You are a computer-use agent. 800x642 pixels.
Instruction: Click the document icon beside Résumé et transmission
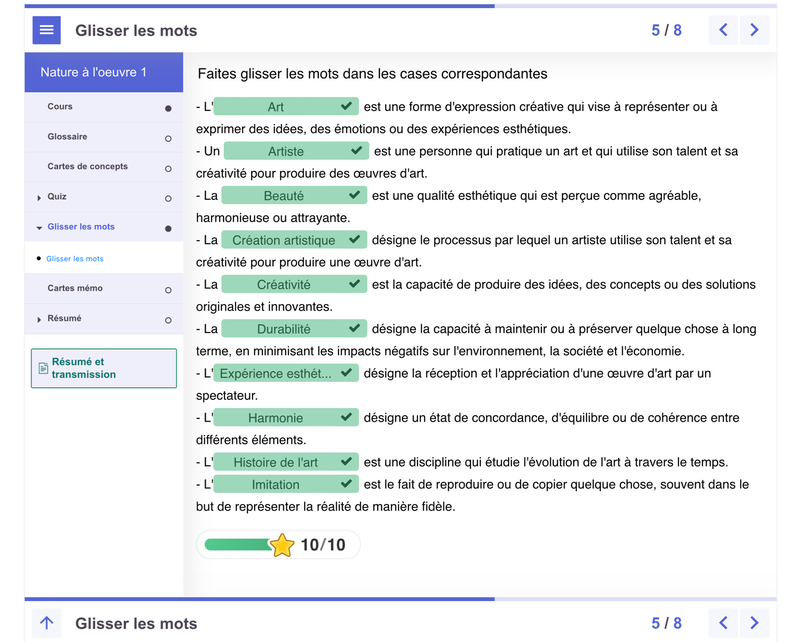(x=43, y=368)
